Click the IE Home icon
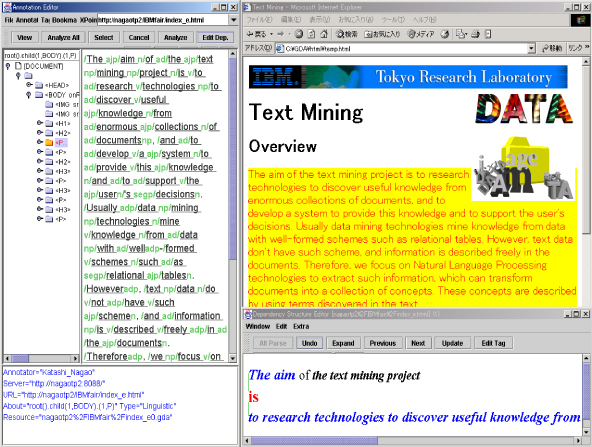592x447 pixels. tap(324, 34)
